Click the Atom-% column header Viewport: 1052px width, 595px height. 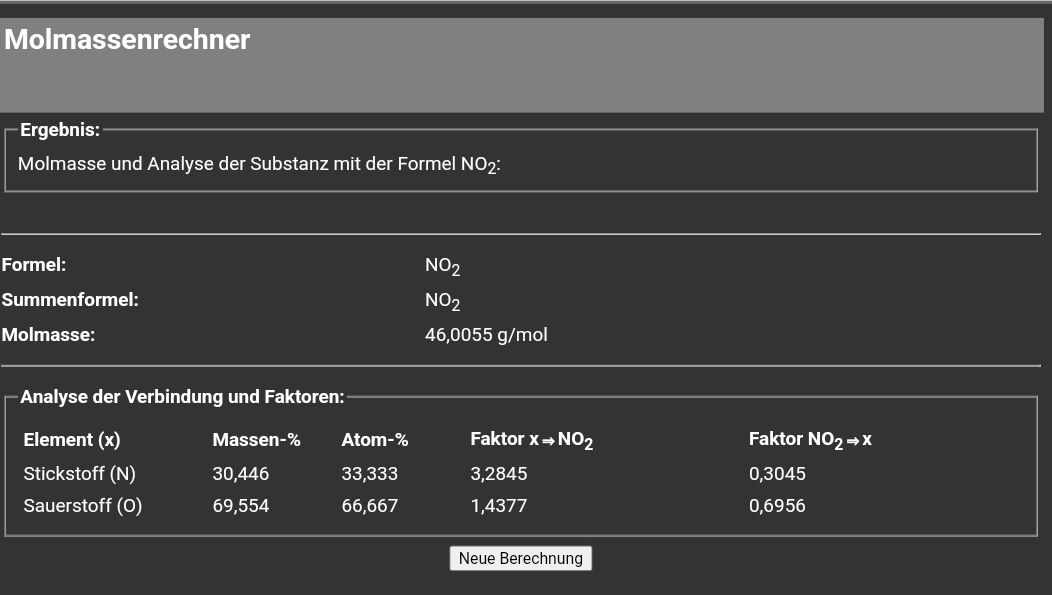[x=375, y=439]
